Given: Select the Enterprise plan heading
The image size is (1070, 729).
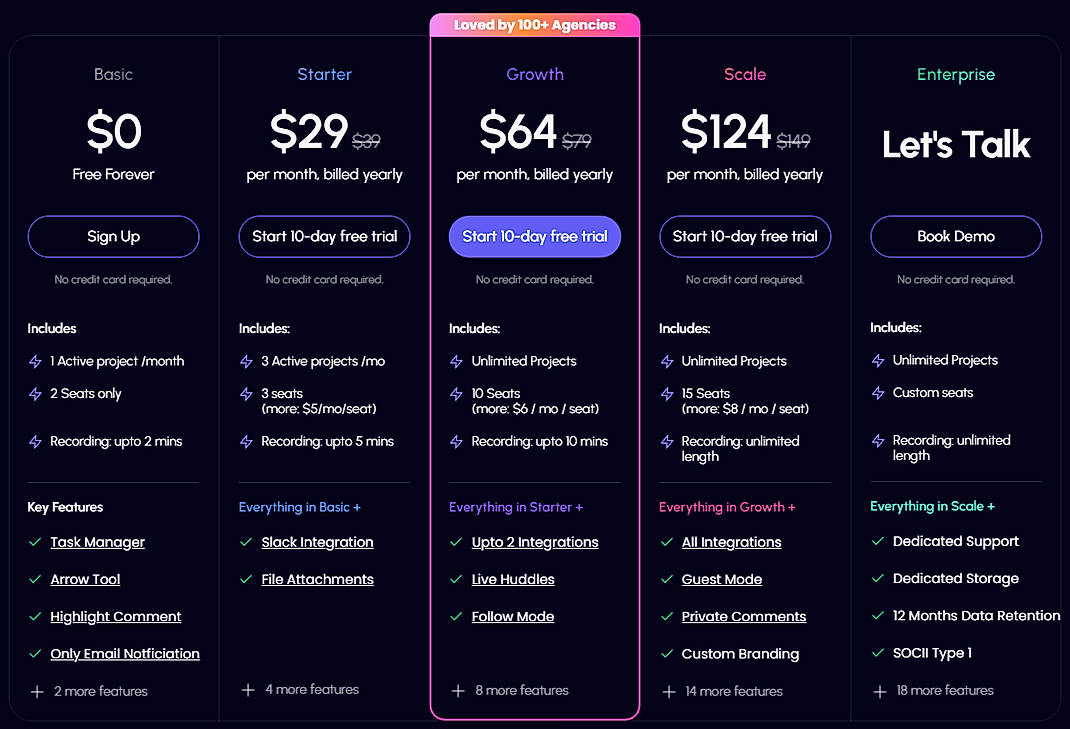Looking at the screenshot, I should pos(955,74).
